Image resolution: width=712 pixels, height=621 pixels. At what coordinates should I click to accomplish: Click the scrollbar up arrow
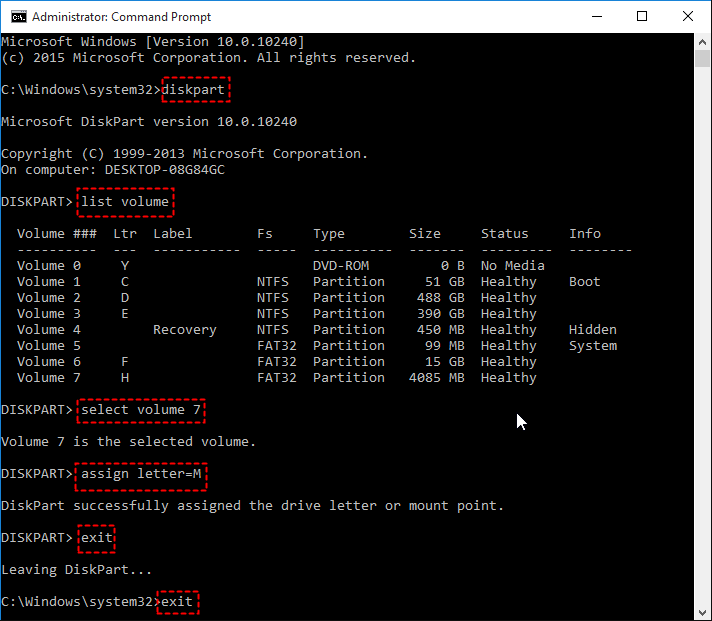pos(702,42)
